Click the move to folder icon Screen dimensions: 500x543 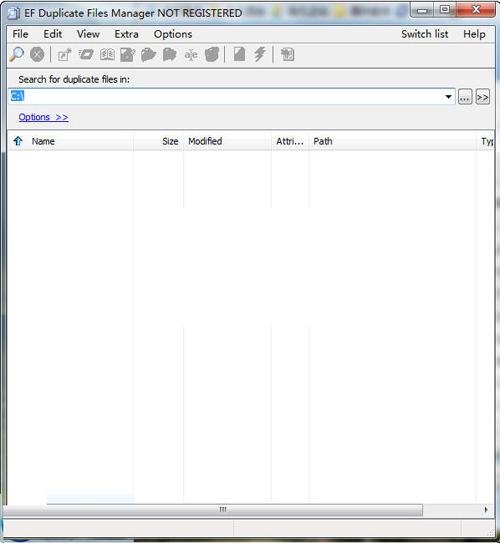(170, 54)
